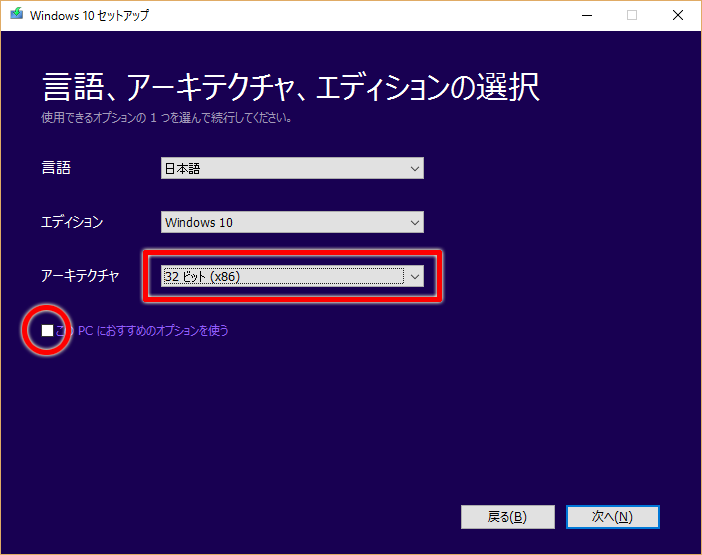Viewport: 702px width, 555px height.
Task: Close the Windows 10 セットアップ window
Action: click(x=678, y=15)
